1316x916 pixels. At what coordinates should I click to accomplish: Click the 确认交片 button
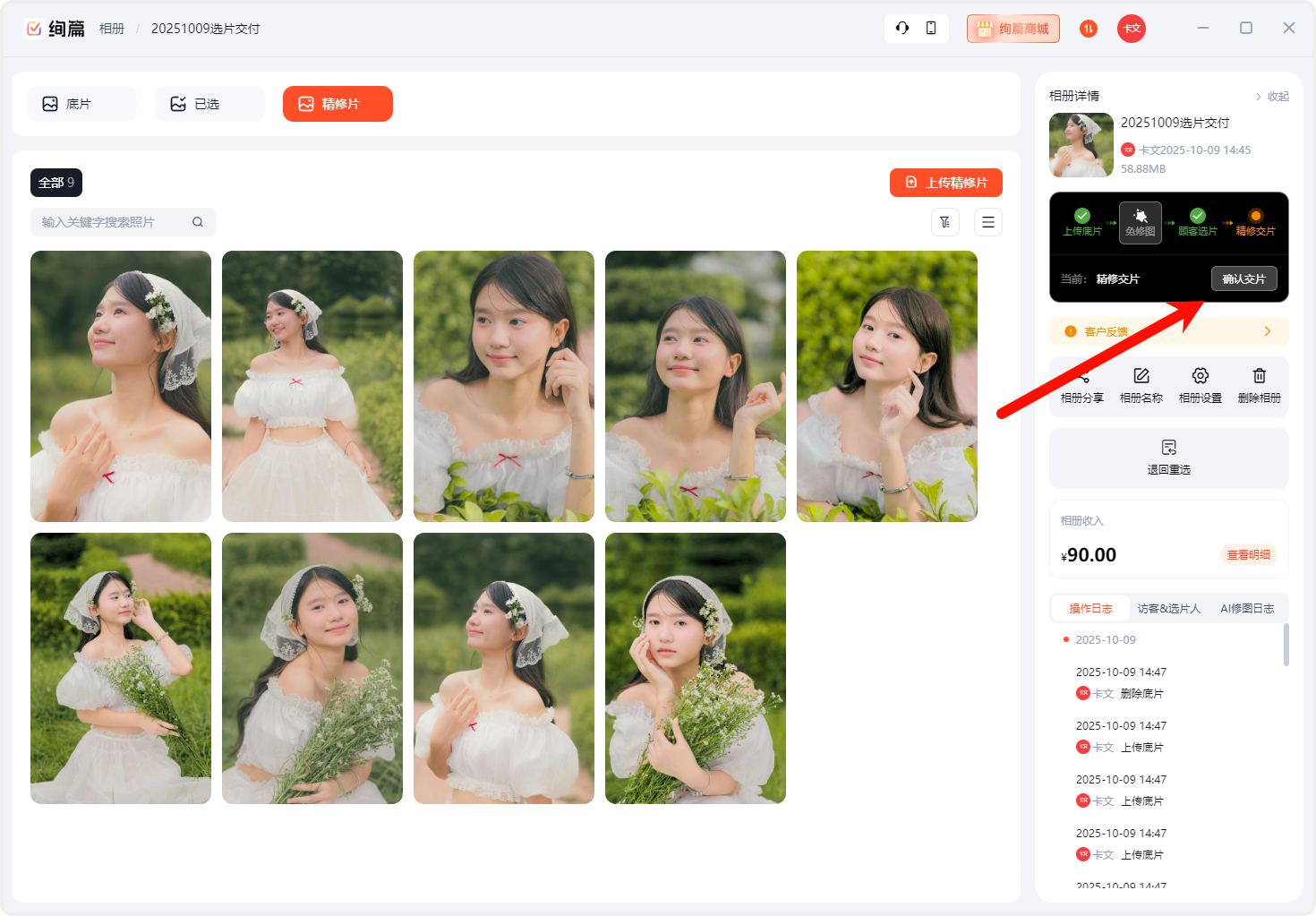tap(1243, 278)
